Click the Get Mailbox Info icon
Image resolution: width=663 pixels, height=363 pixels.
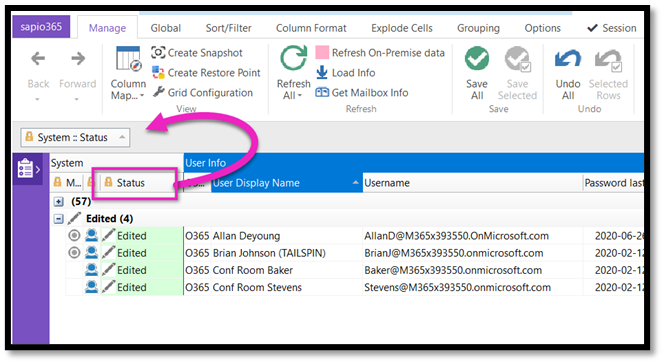322,92
